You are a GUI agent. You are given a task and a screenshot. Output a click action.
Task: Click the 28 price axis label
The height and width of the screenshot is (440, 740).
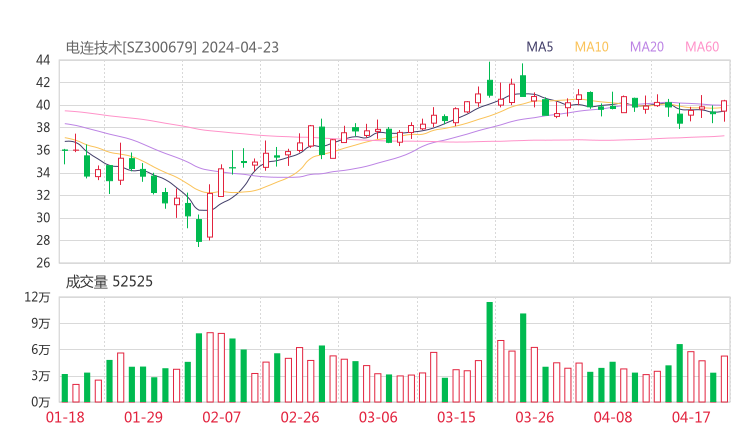coord(43,240)
